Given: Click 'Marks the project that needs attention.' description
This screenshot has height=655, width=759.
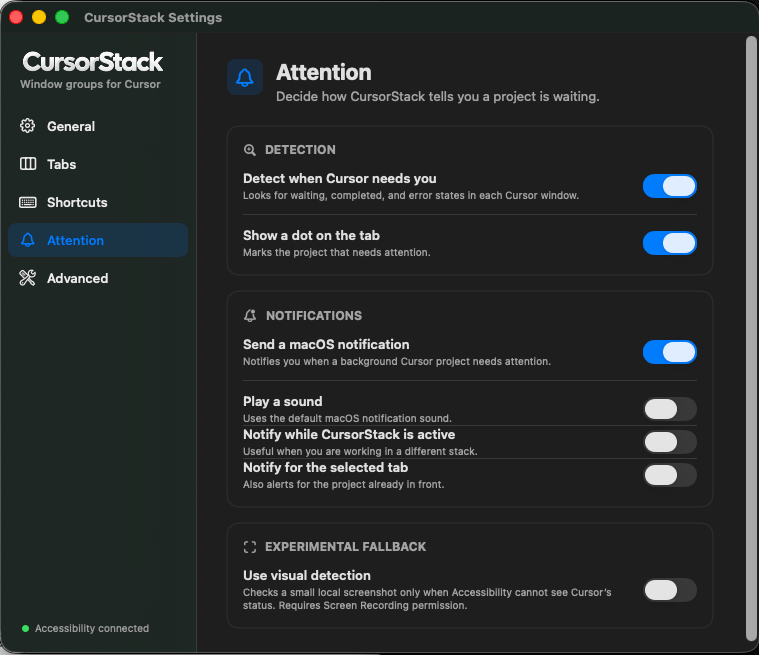Looking at the screenshot, I should (x=336, y=252).
